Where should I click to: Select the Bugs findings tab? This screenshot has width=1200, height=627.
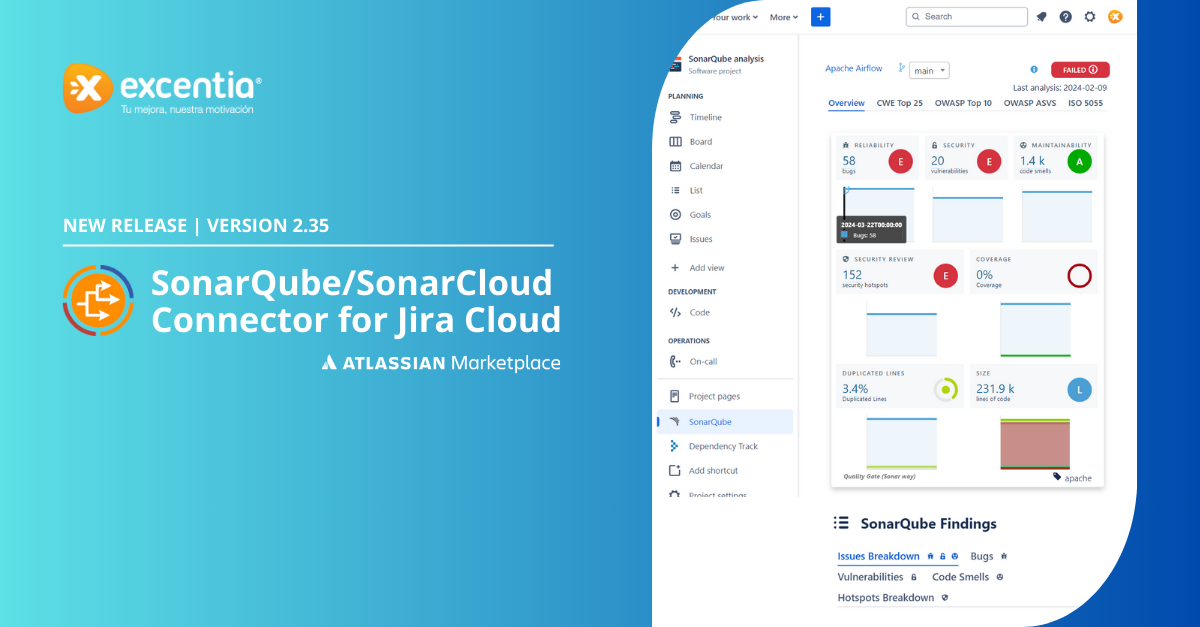click(x=989, y=556)
